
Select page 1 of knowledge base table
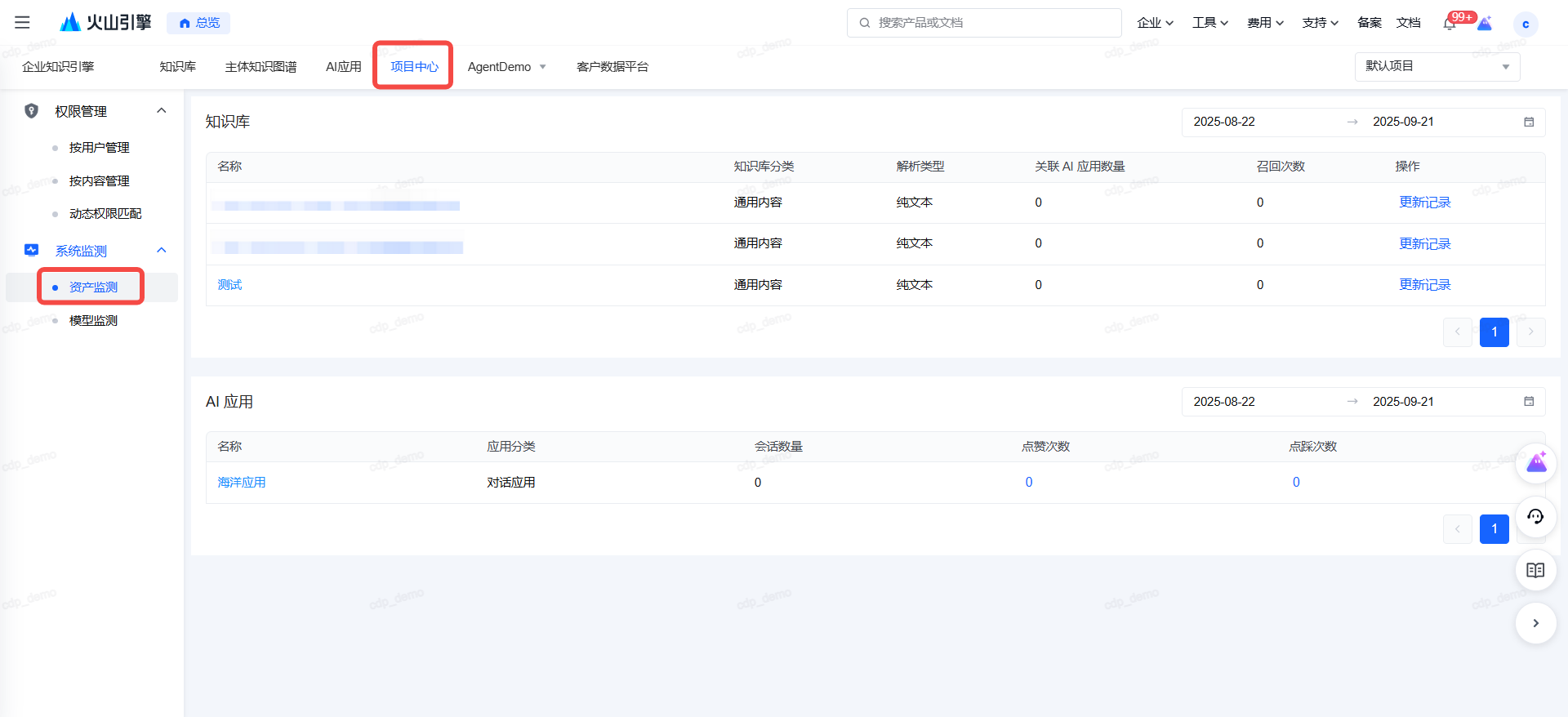1494,332
